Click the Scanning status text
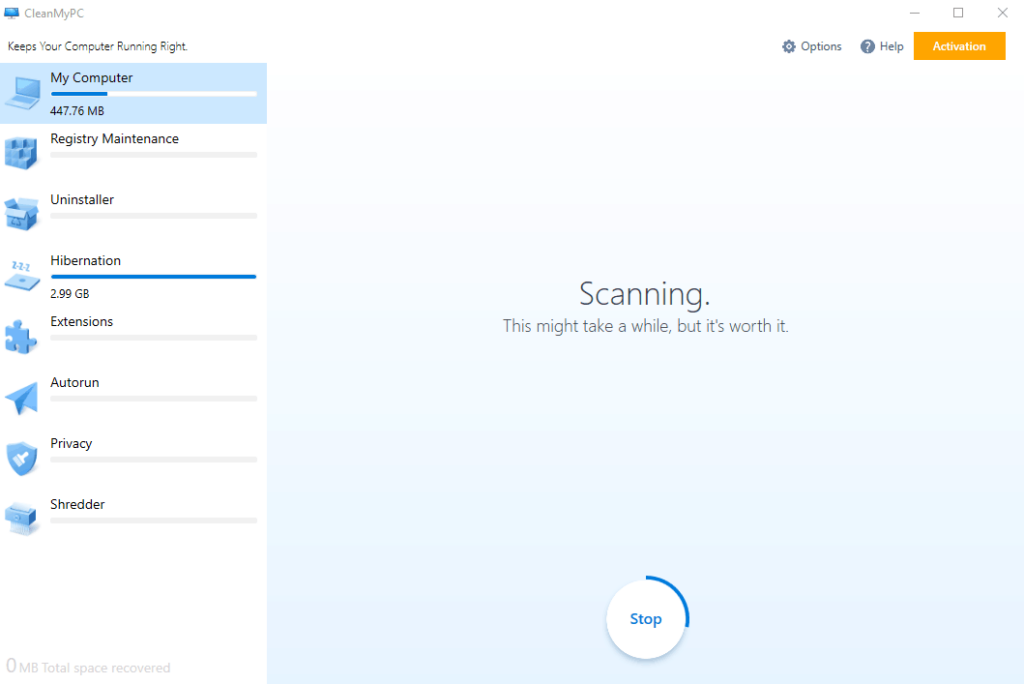1024x684 pixels. (x=645, y=294)
